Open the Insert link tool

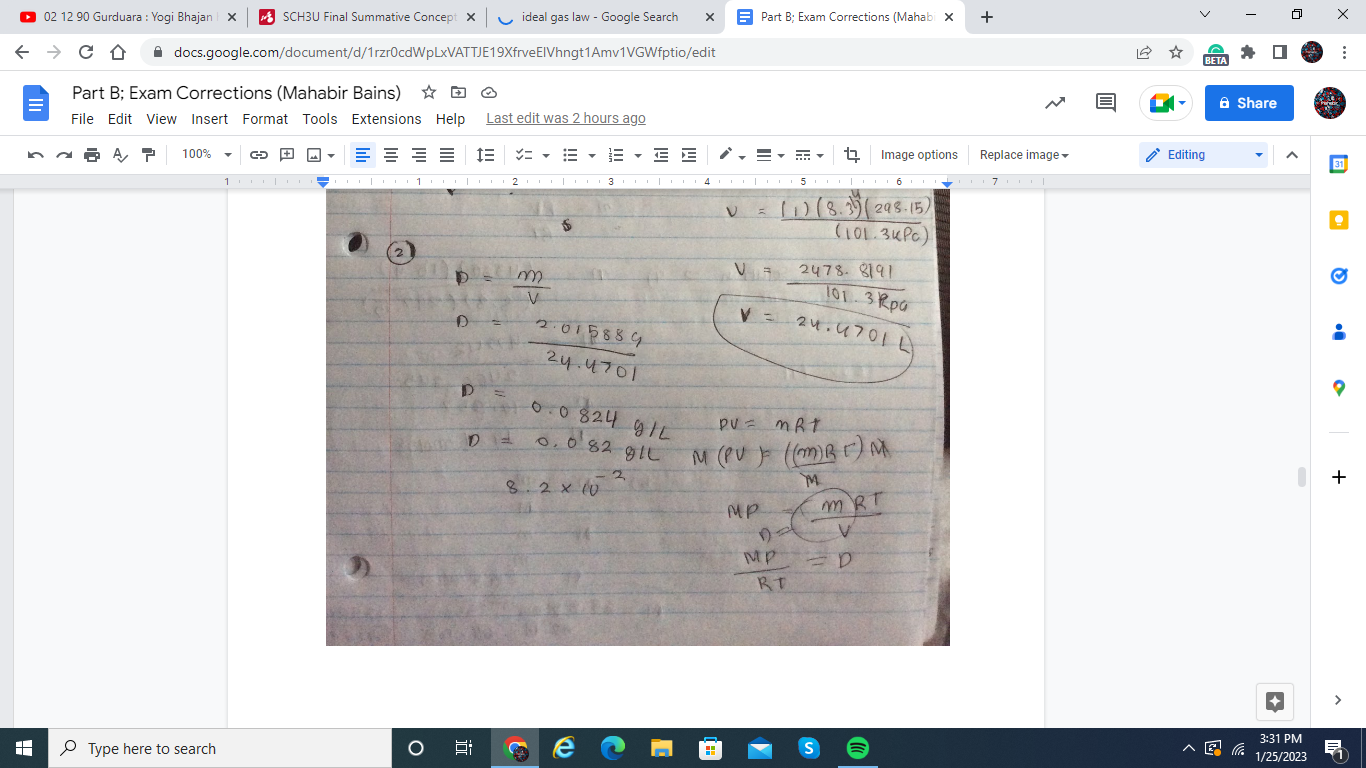(259, 154)
